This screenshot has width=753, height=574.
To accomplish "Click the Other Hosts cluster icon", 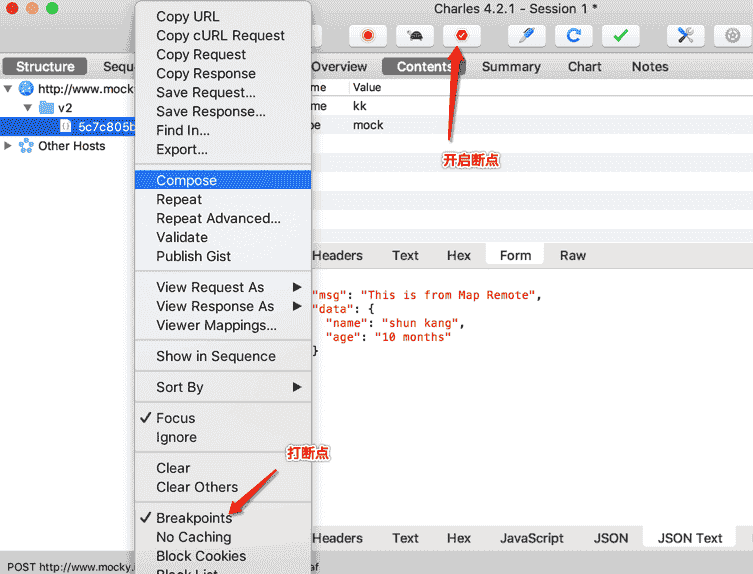I will coord(26,146).
